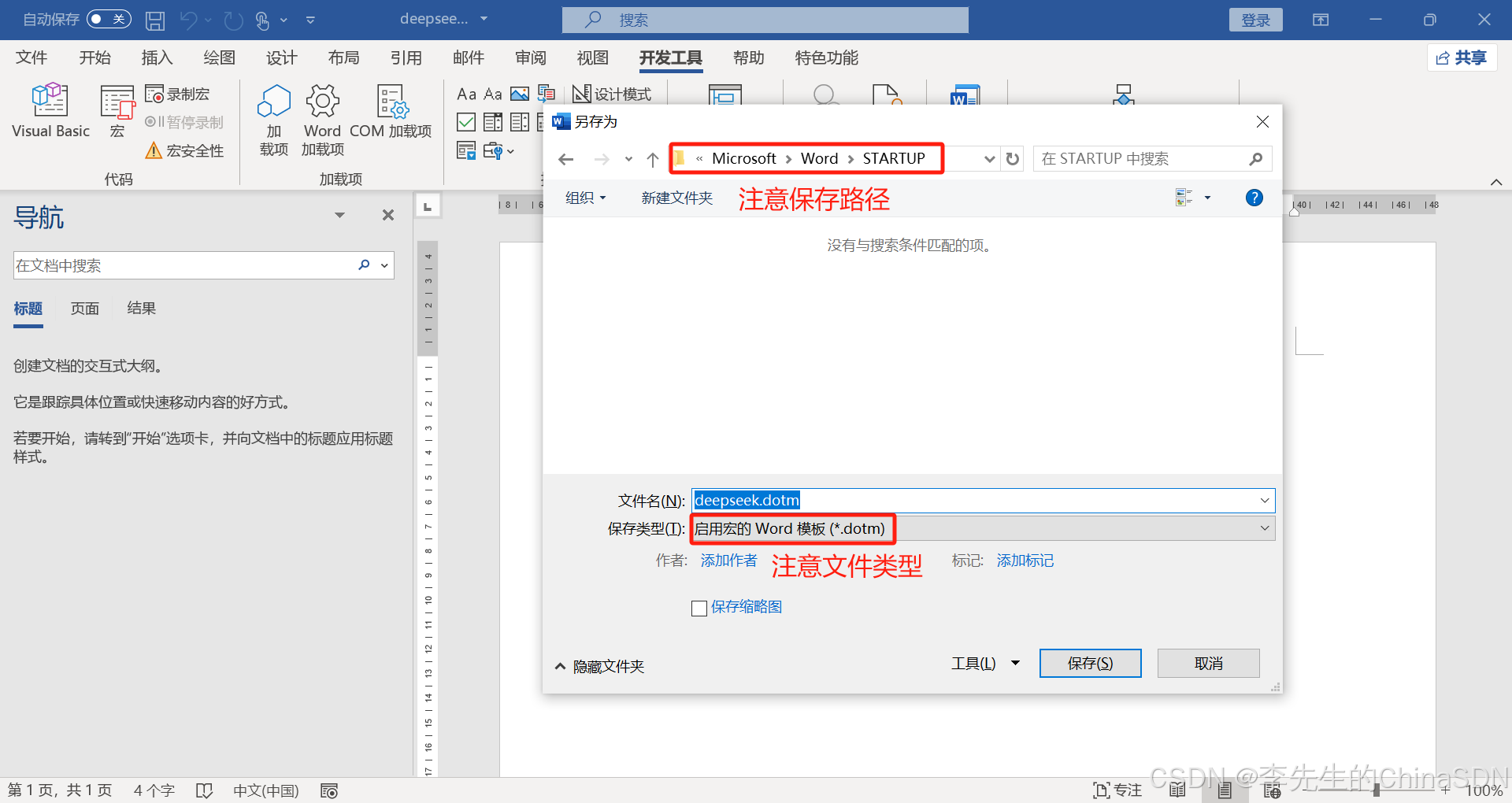
Task: Save document icon in title bar
Action: click(x=155, y=20)
